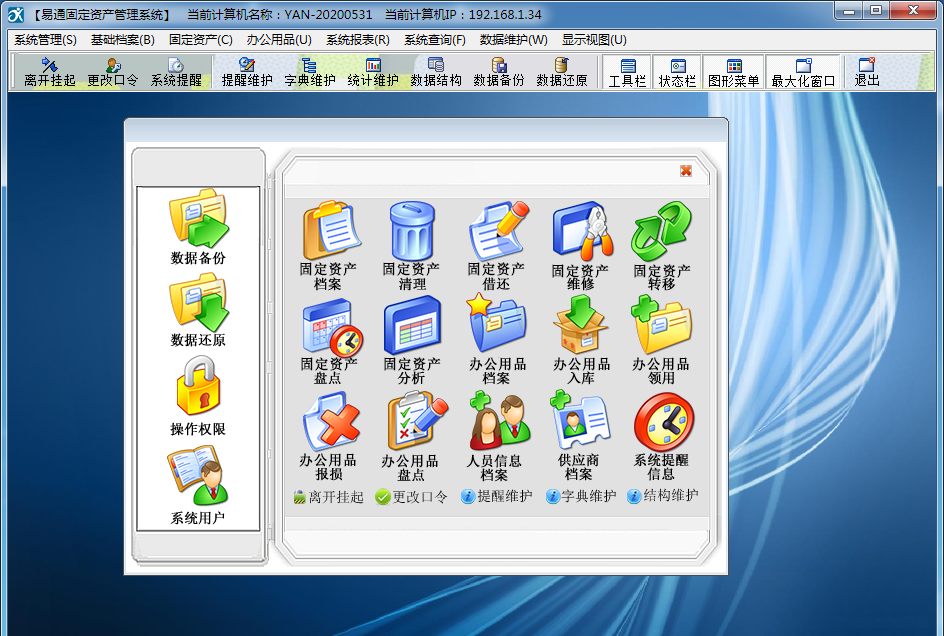
Task: Toggle the 状态栏 display button
Action: pyautogui.click(x=677, y=72)
